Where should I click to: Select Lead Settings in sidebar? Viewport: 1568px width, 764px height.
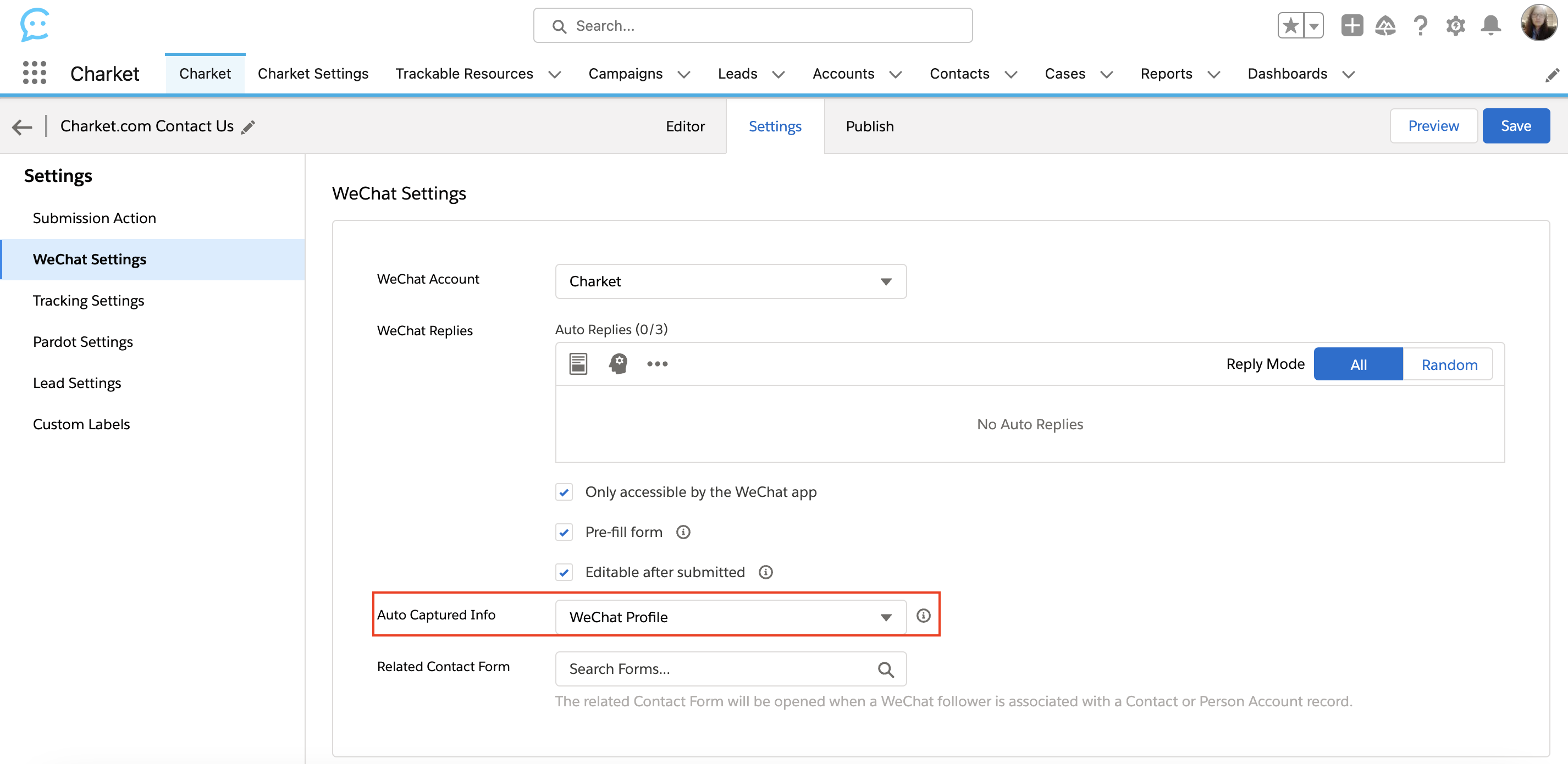pyautogui.click(x=77, y=383)
